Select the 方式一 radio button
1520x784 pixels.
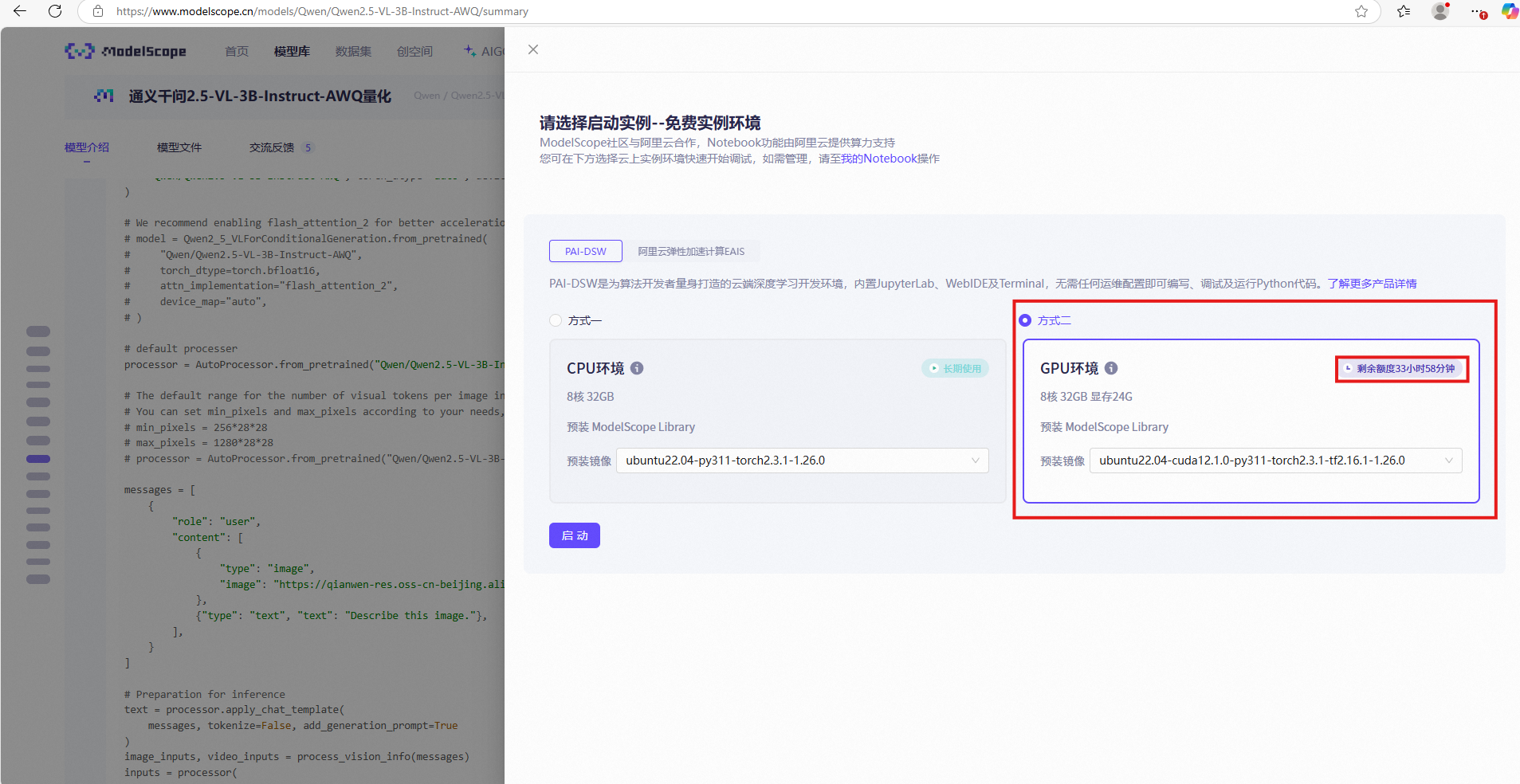point(556,320)
